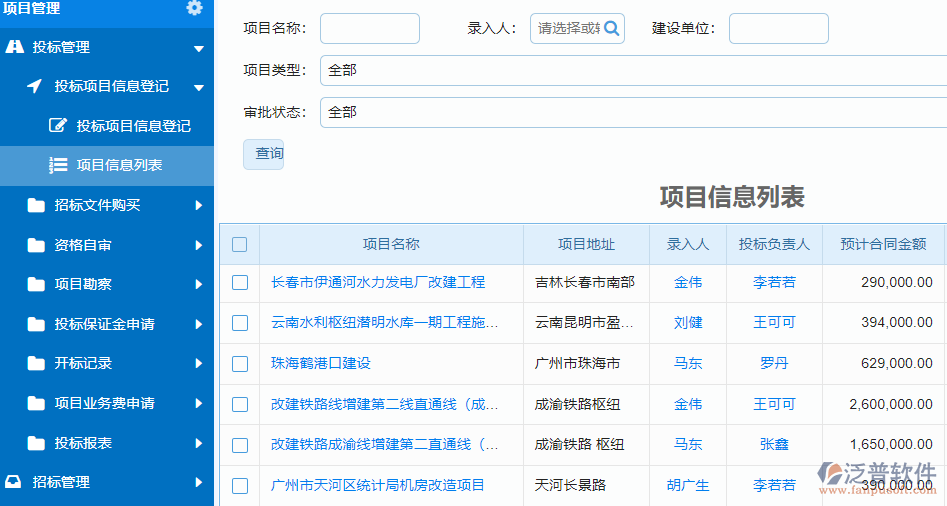Click the folder icon beside 招标文件购买
Viewport: 947px width, 506px height.
tap(37, 205)
